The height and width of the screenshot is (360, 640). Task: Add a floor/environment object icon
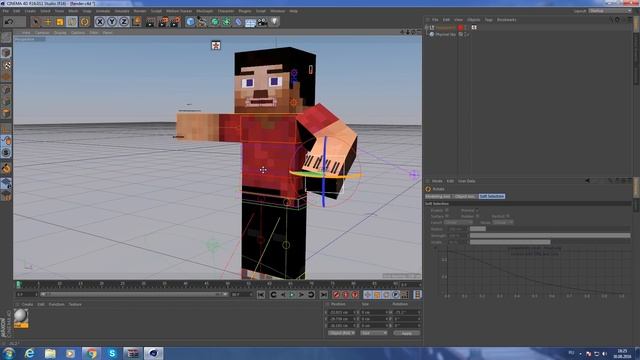[x=250, y=22]
